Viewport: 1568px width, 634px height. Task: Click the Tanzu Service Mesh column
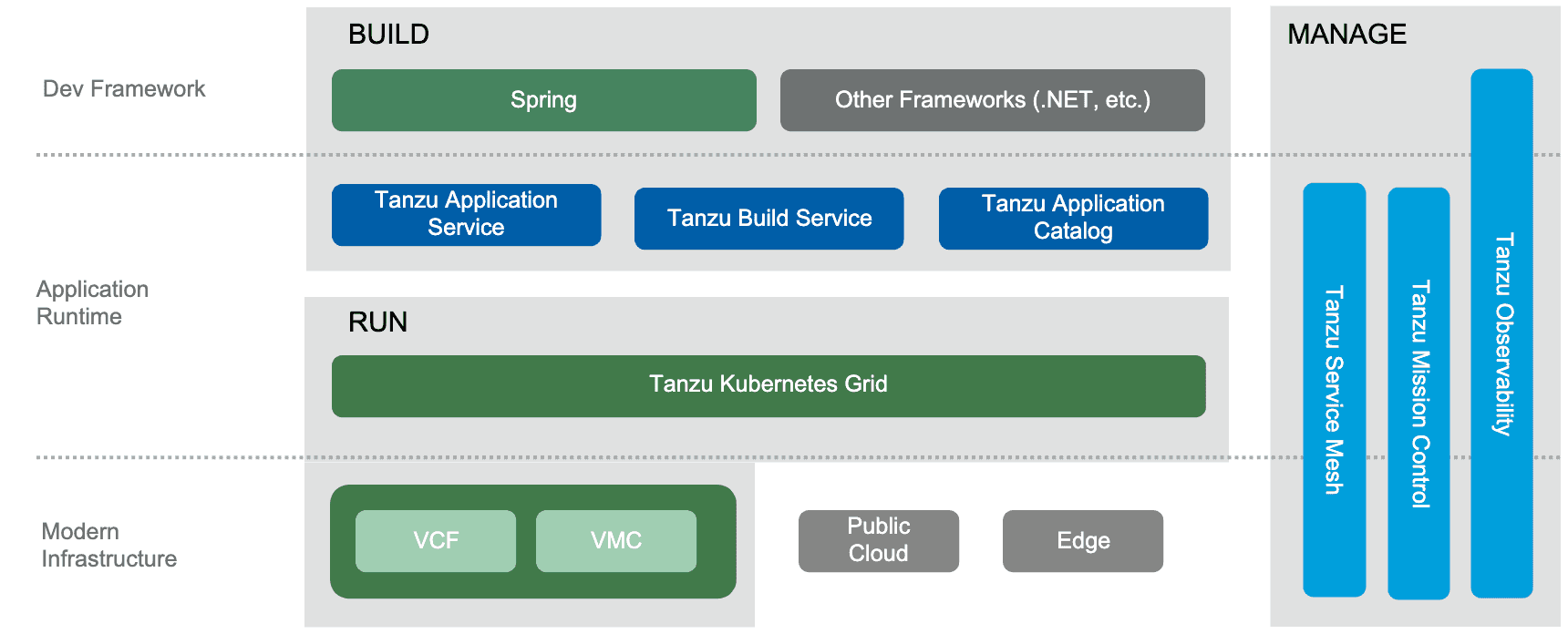pyautogui.click(x=1335, y=390)
